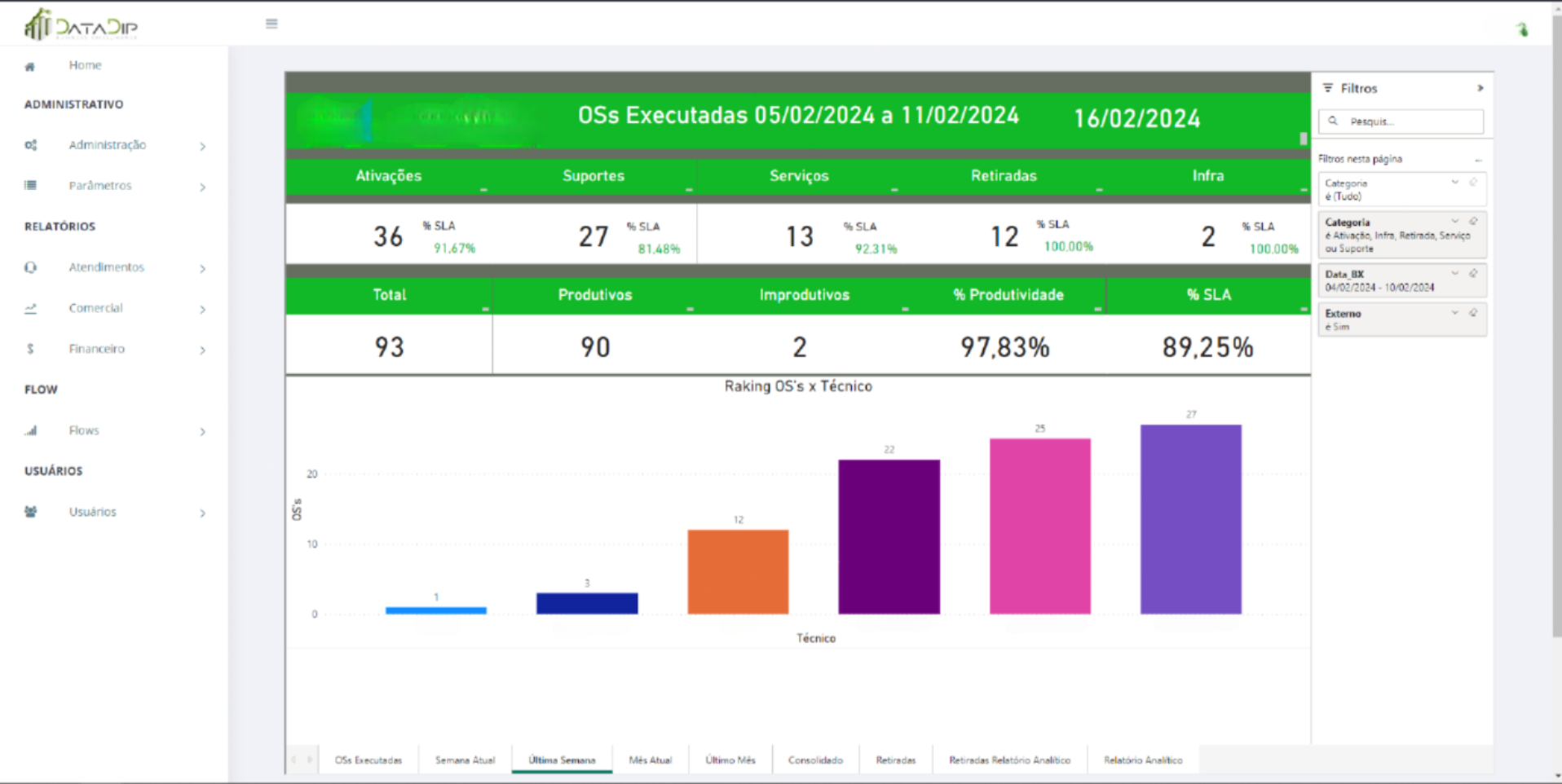Open the user profile icon at top right
The width and height of the screenshot is (1562, 784).
coord(1522,29)
